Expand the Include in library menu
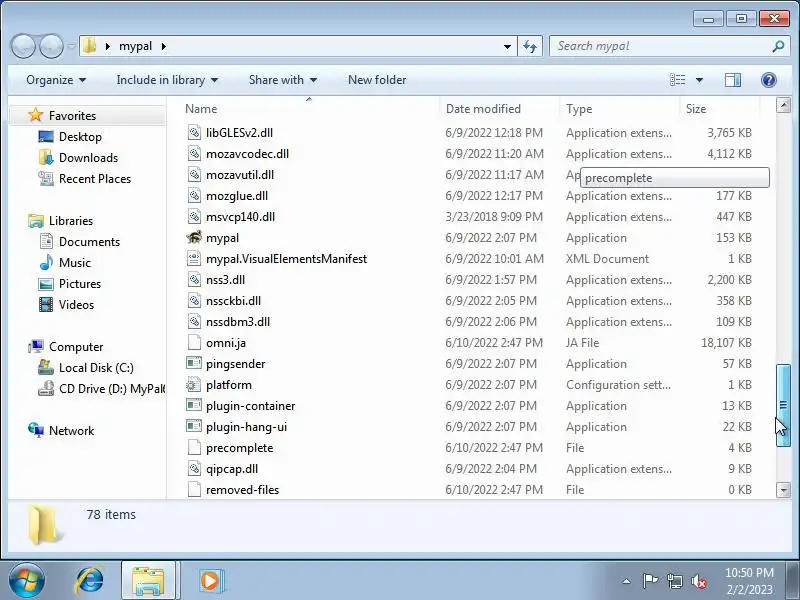The image size is (800, 600). pyautogui.click(x=167, y=80)
